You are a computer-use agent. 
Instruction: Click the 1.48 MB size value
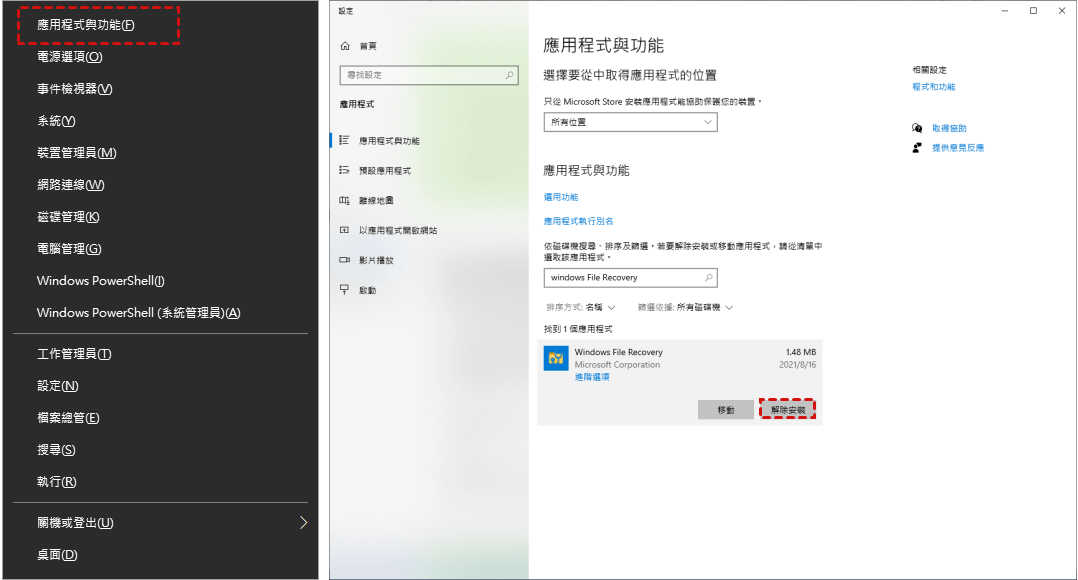point(801,352)
